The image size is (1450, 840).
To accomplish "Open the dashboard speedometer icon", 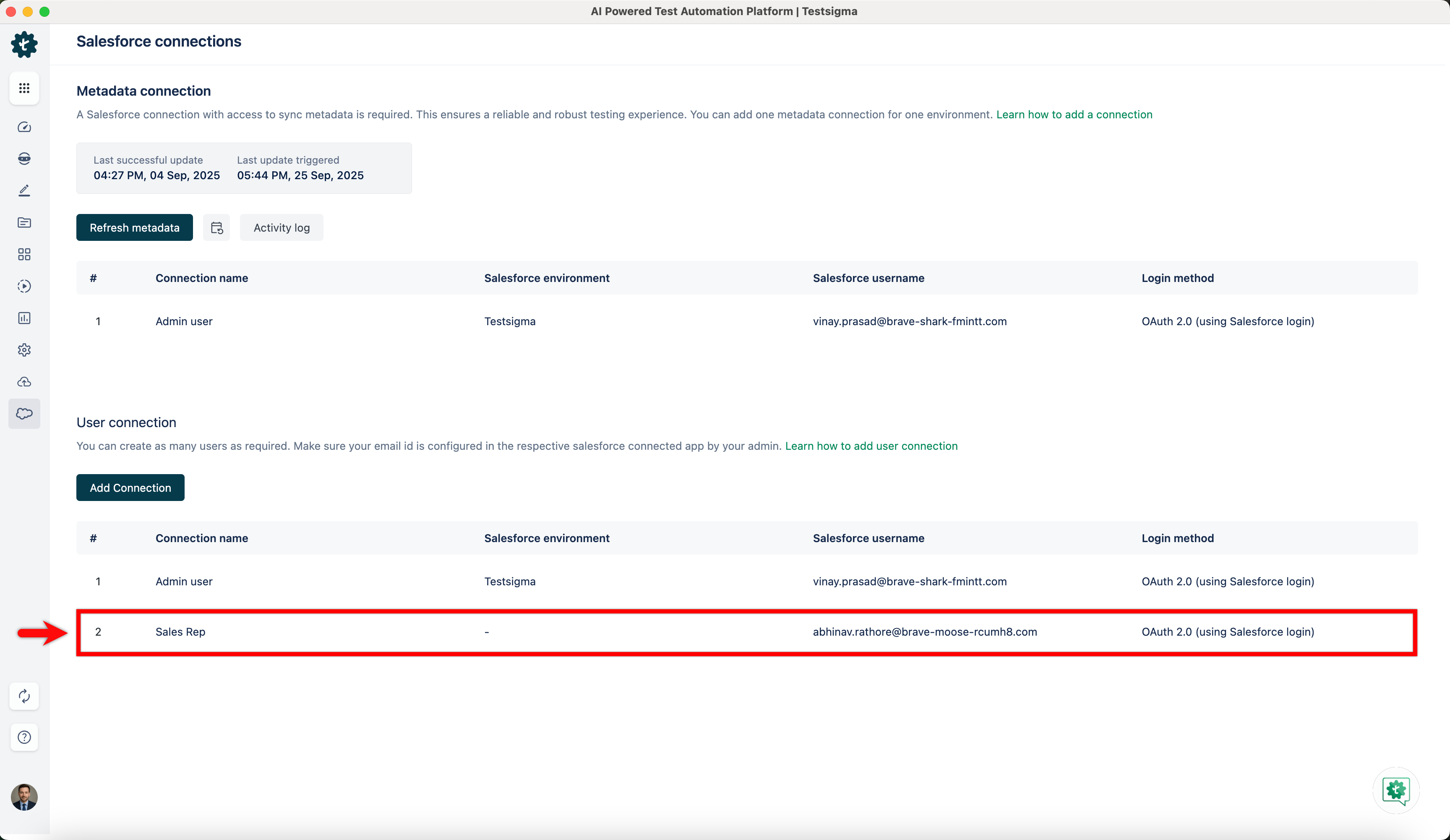I will click(x=24, y=127).
